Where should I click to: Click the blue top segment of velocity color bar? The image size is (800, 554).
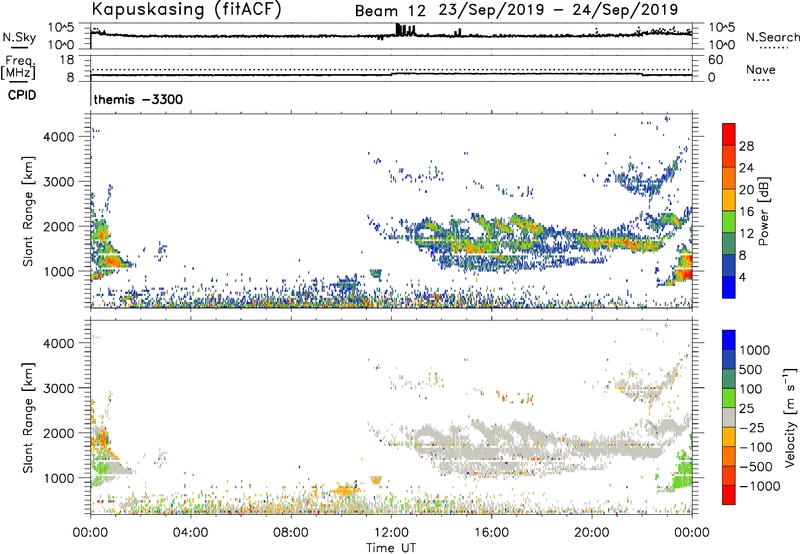point(729,340)
